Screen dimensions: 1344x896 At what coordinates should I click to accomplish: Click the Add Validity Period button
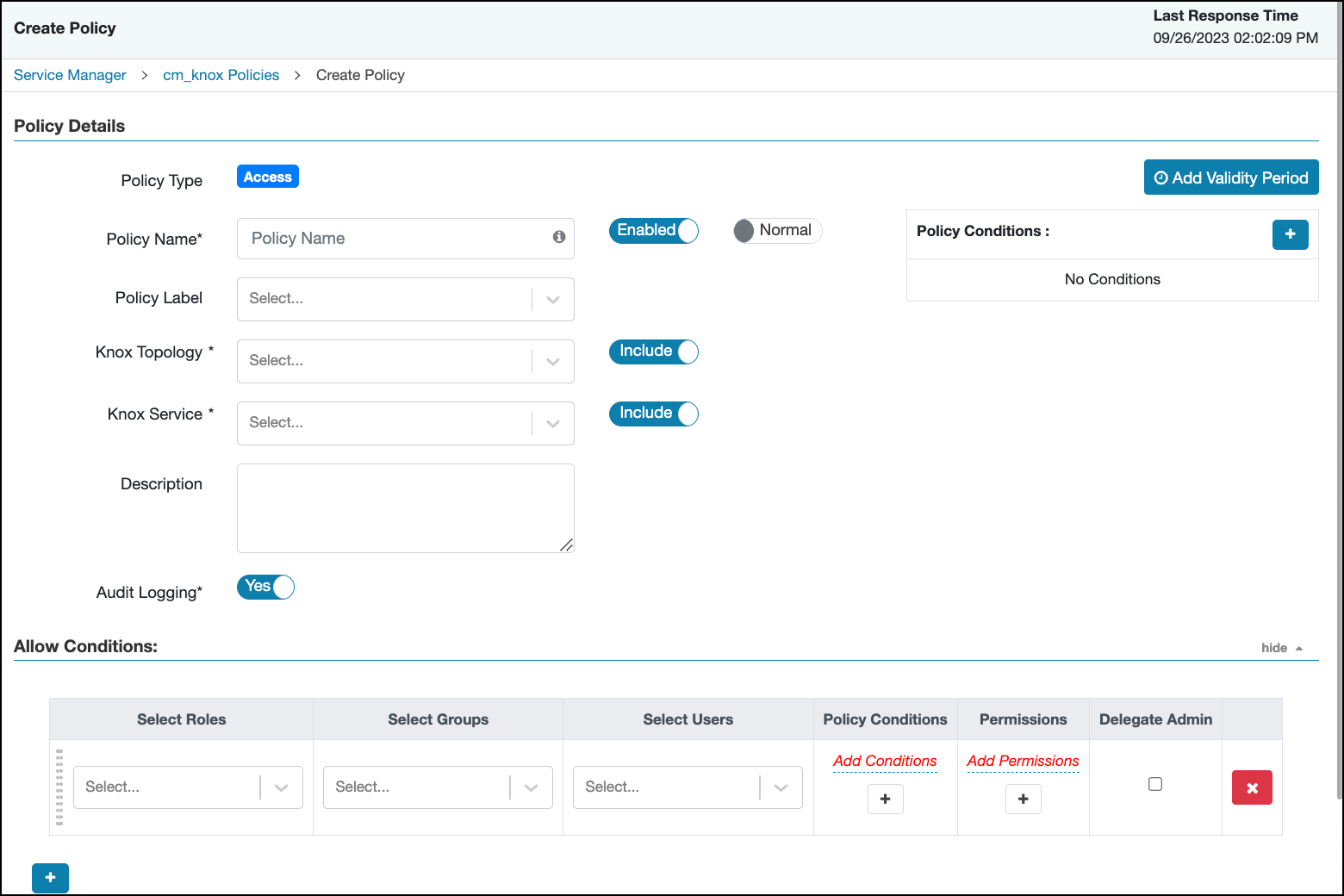click(1230, 177)
